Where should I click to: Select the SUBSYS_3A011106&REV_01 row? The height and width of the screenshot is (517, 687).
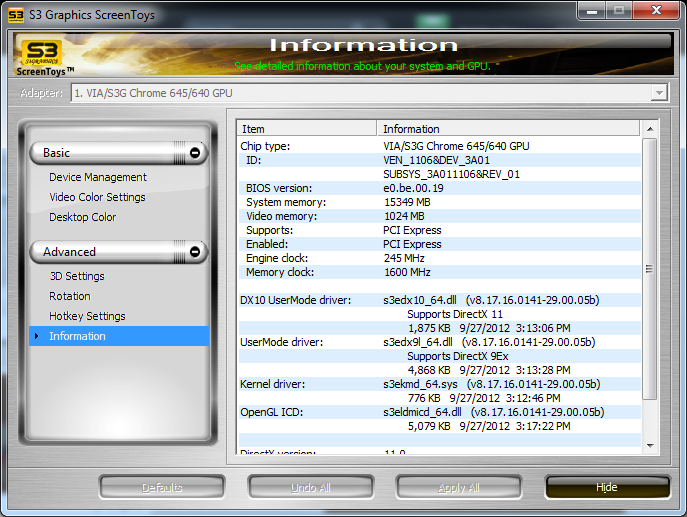click(x=439, y=174)
